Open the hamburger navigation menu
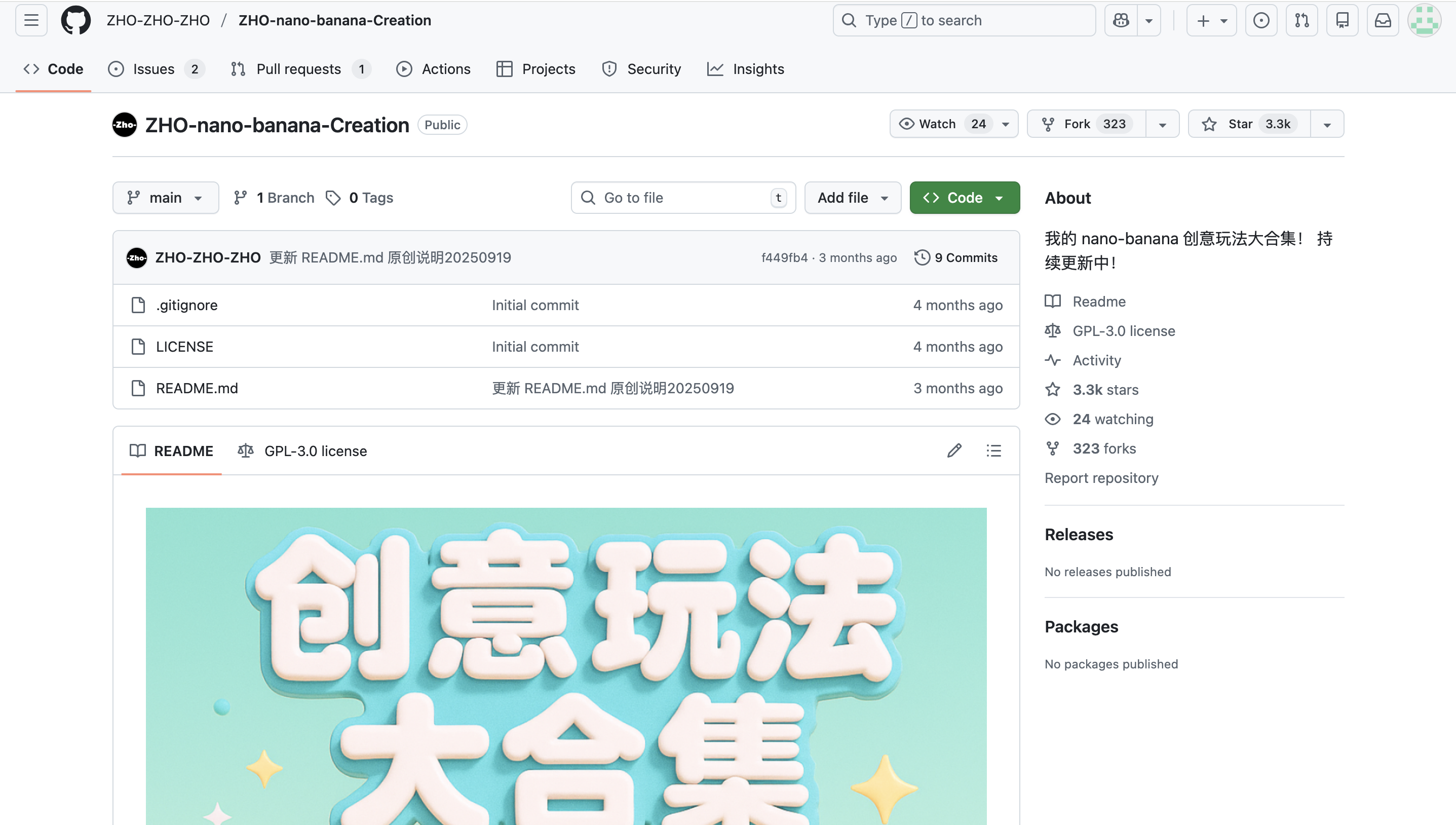The width and height of the screenshot is (1456, 825). [31, 20]
